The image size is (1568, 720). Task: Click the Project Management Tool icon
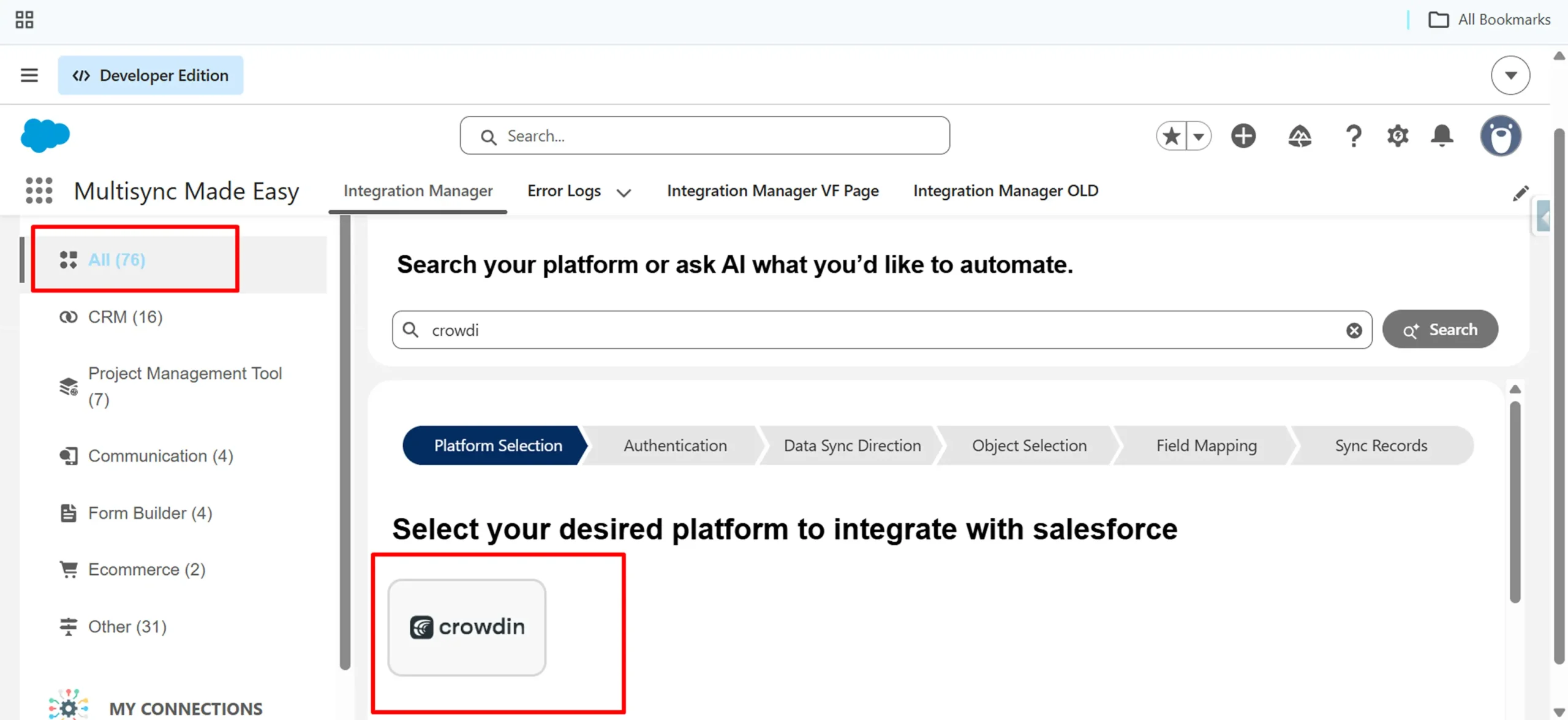tap(68, 387)
